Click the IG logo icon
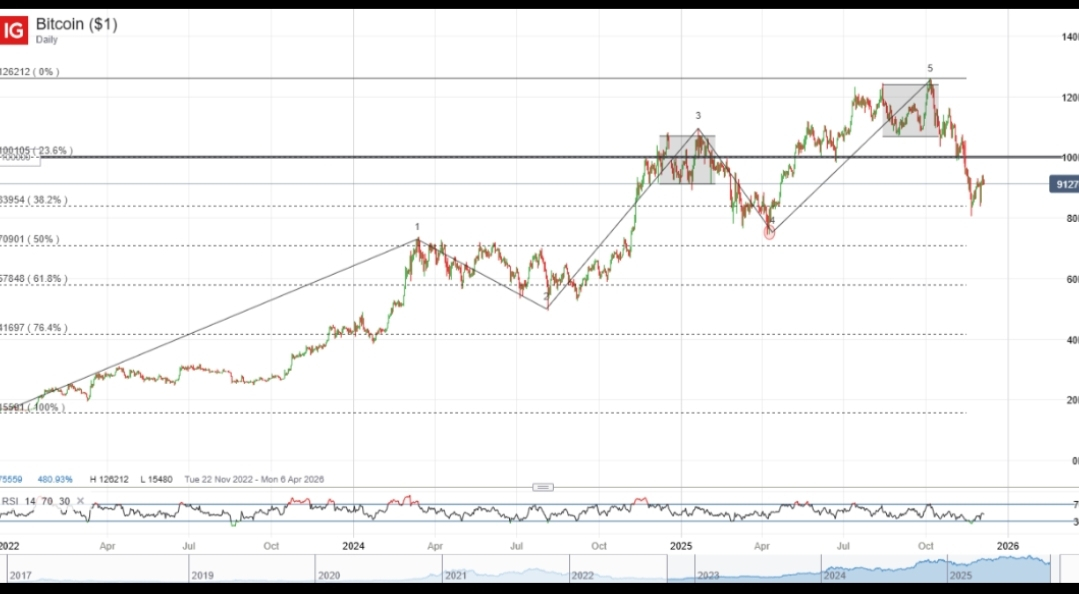This screenshot has width=1079, height=594. [x=13, y=31]
